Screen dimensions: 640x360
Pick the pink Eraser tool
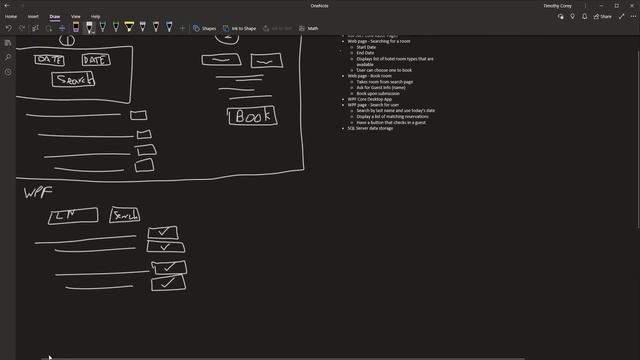[76, 28]
